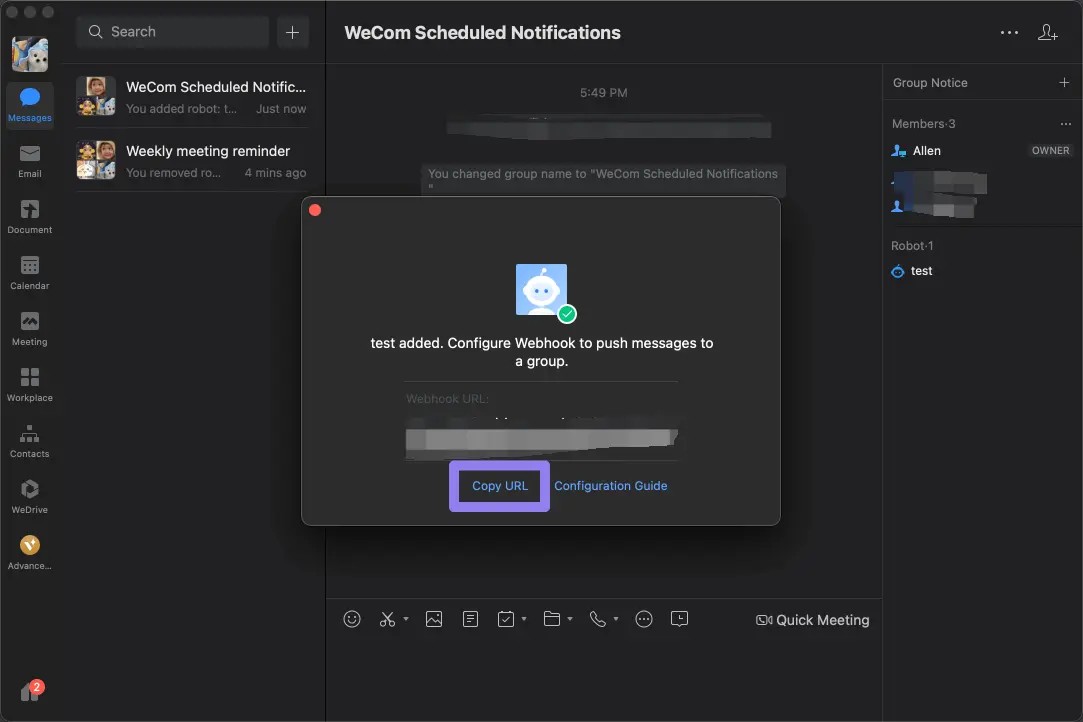The width and height of the screenshot is (1083, 722).
Task: Open the Weekly meeting reminder chat
Action: [x=193, y=160]
